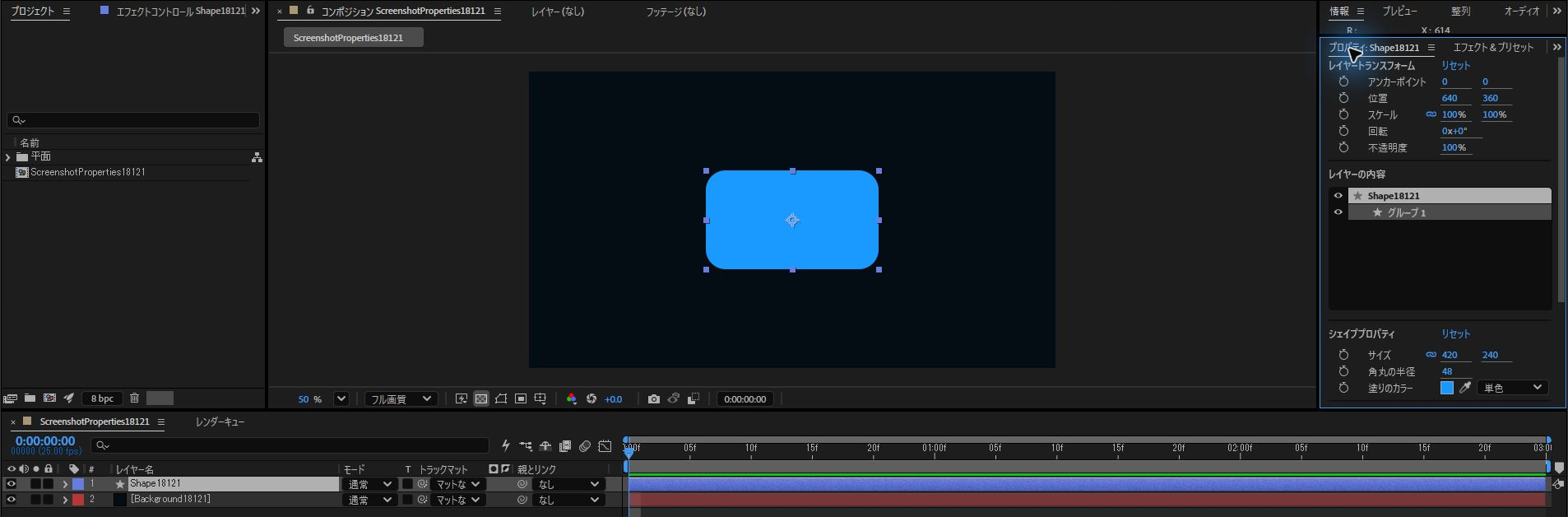
Task: Toggle stopwatch for 角丸の半径 property
Action: (x=1343, y=371)
